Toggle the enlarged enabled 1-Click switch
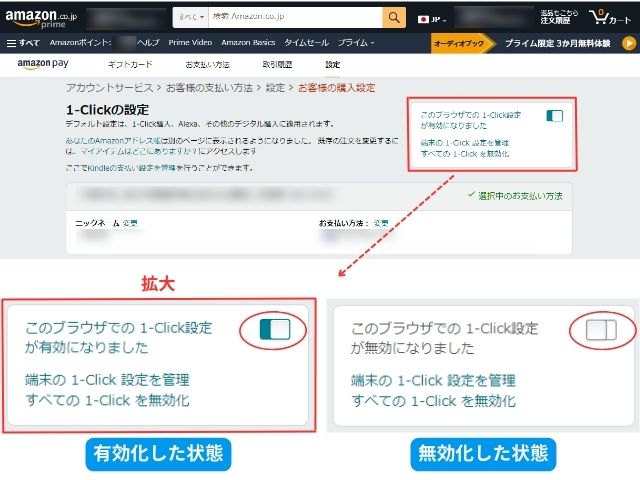The image size is (640, 480). tap(275, 329)
